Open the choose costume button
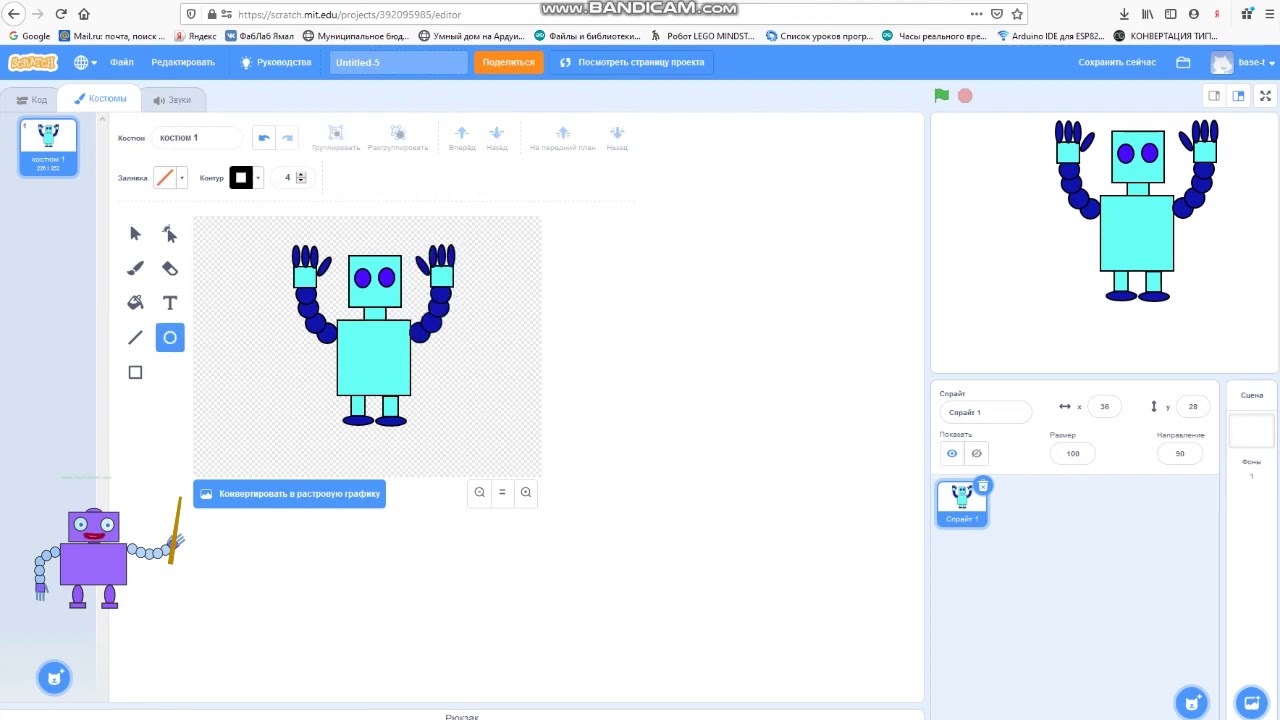Screen dimensions: 1280x720 (x=55, y=678)
